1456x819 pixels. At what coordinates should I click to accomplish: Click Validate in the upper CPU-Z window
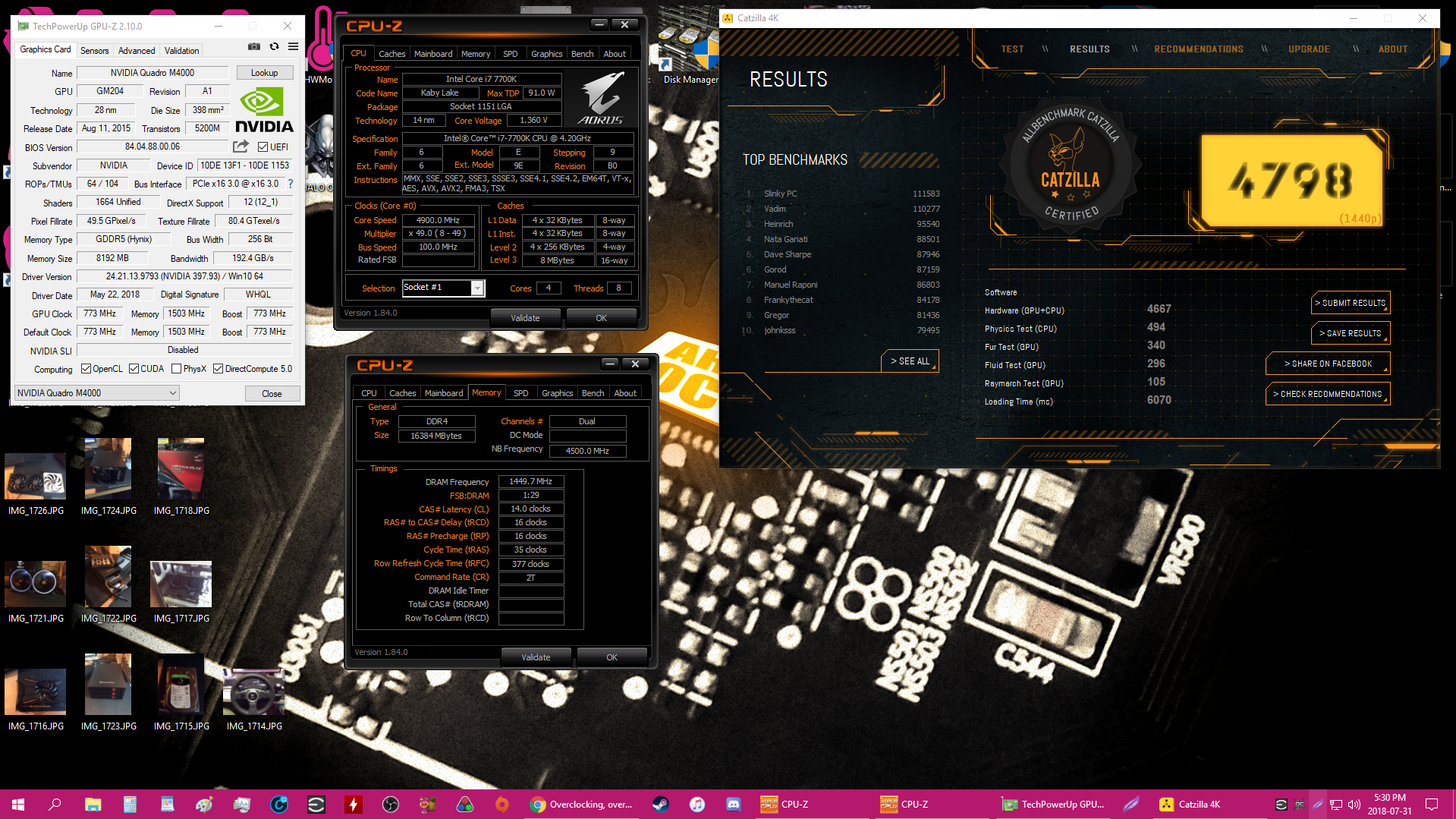[x=525, y=318]
